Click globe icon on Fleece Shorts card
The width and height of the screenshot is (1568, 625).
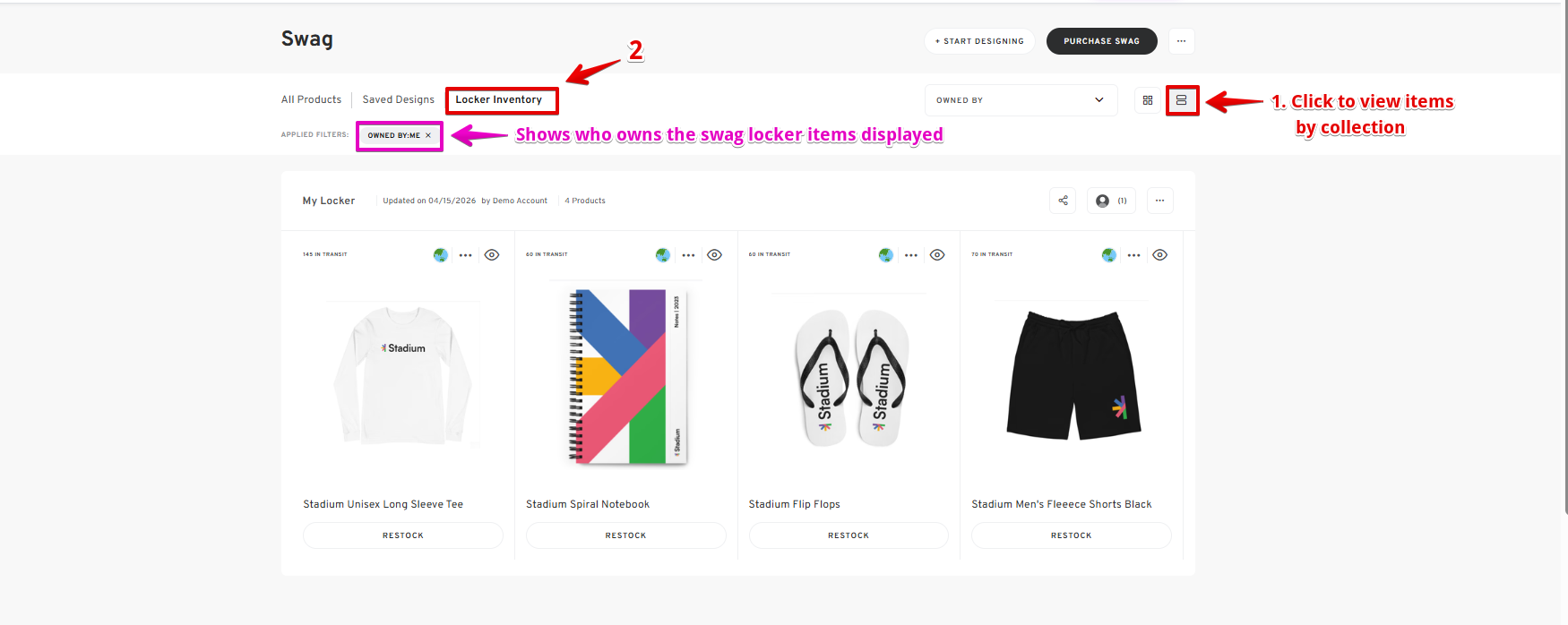(x=1109, y=255)
